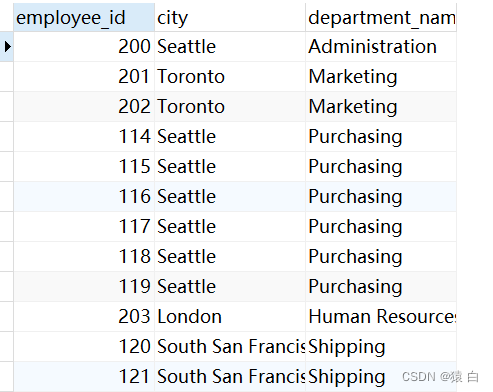Click the row selector beside employee 116
Screen dimensions: 493x392
click(x=7, y=197)
